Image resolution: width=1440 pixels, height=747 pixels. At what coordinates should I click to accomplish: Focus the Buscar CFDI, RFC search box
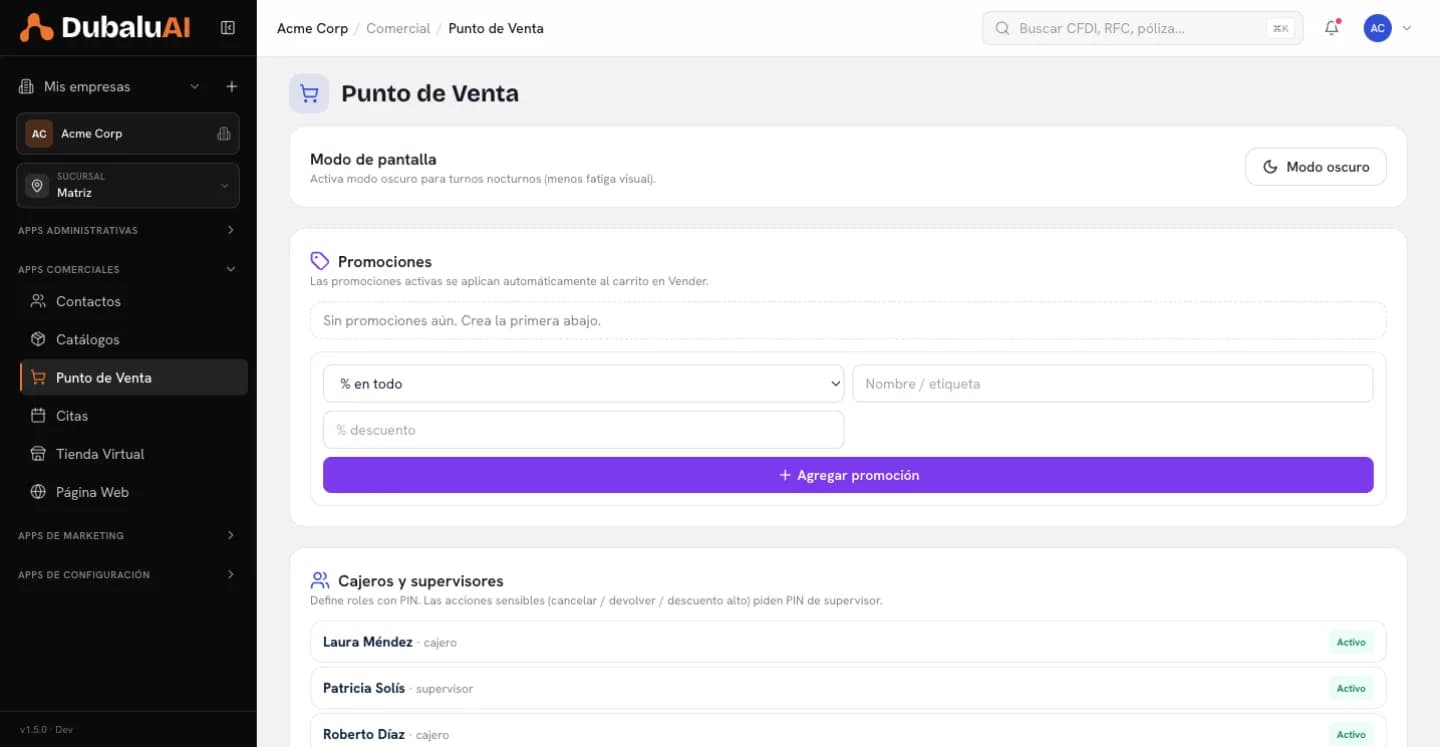pyautogui.click(x=1143, y=29)
